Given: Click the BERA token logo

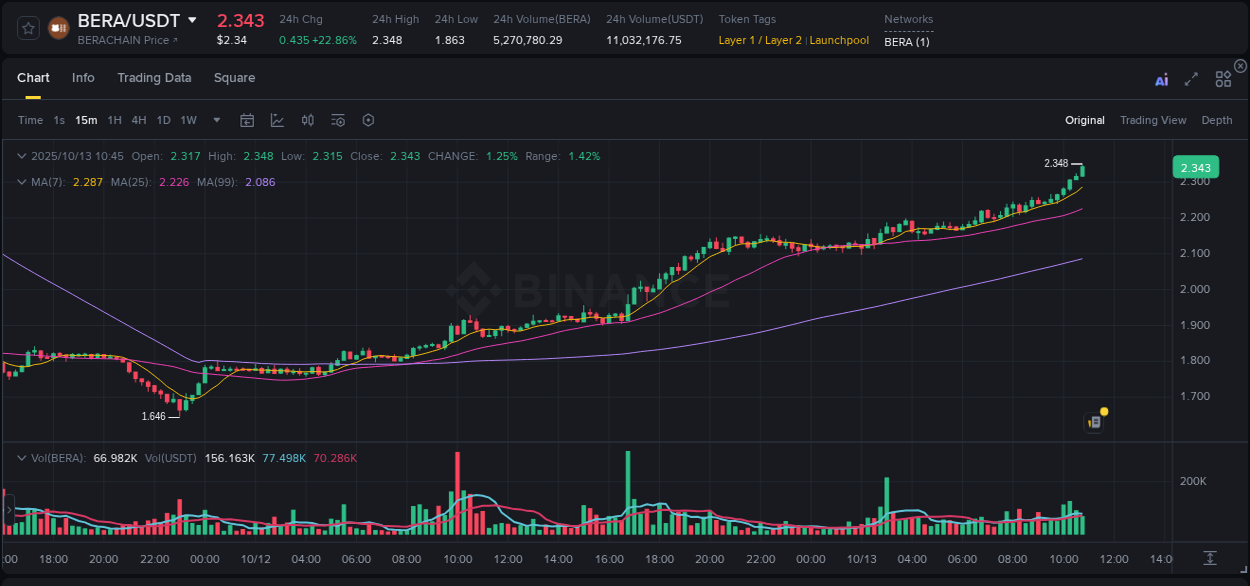Looking at the screenshot, I should pos(57,27).
